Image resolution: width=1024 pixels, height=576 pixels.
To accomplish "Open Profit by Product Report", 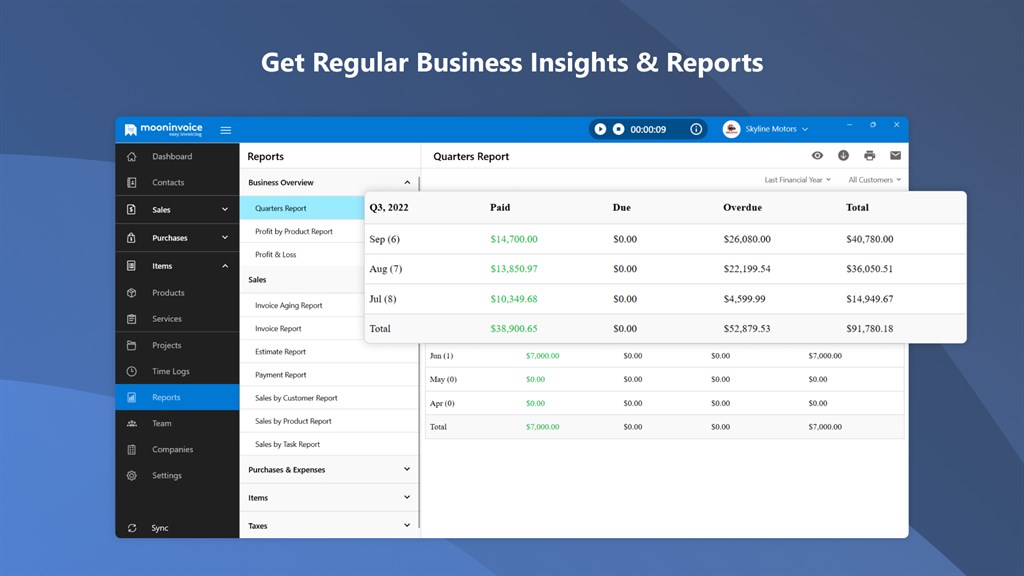I will (x=302, y=231).
